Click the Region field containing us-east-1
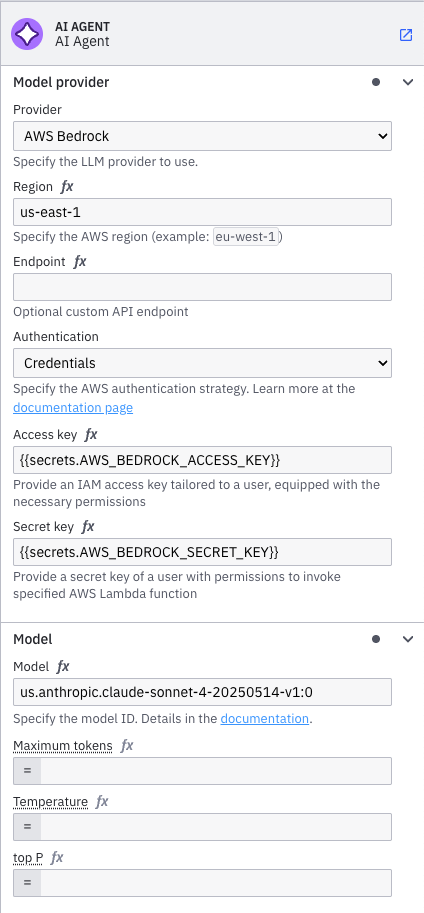This screenshot has width=424, height=913. [202, 212]
